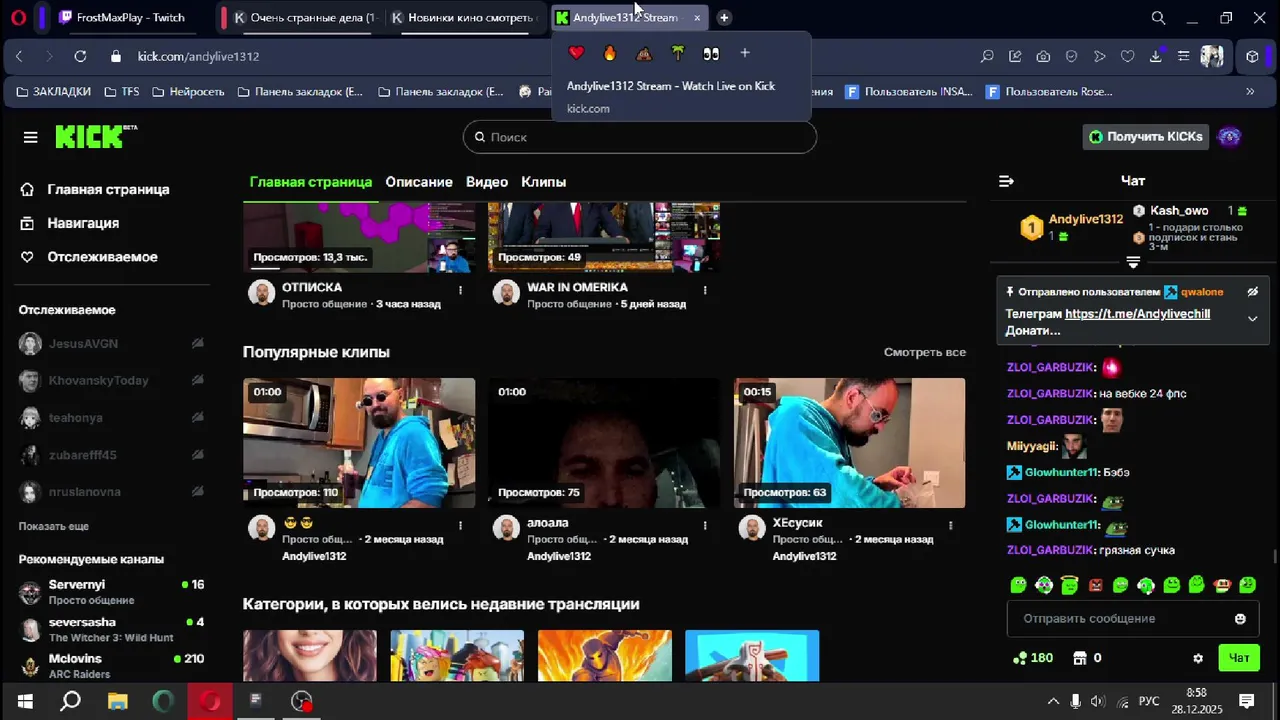Click the eyes emoji in tab popup
The width and height of the screenshot is (1280, 720).
711,53
